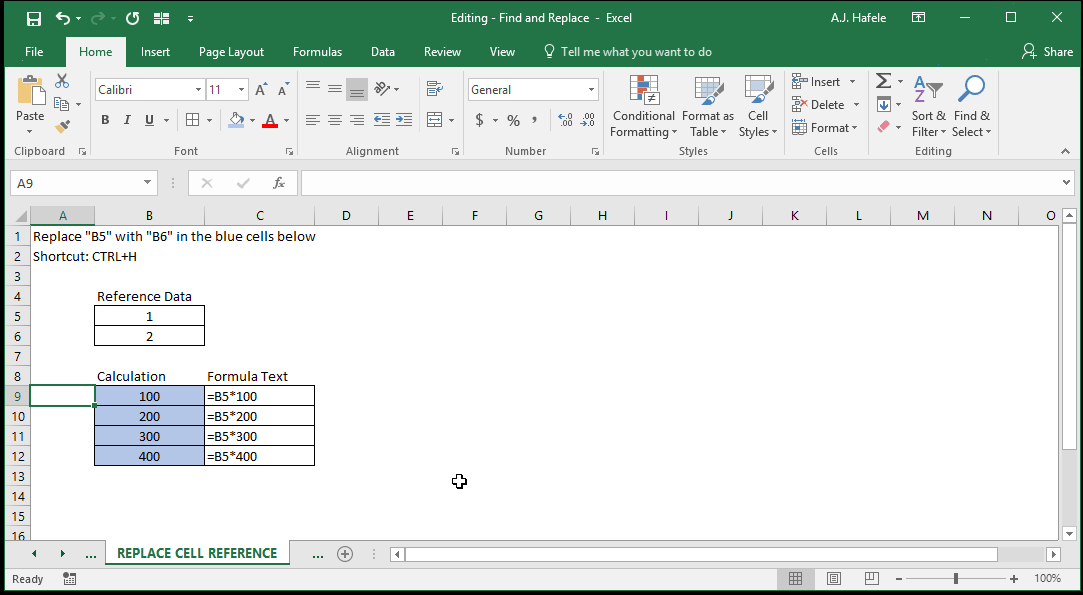1083x595 pixels.
Task: Click the Select All corner triangle
Action: (19, 216)
